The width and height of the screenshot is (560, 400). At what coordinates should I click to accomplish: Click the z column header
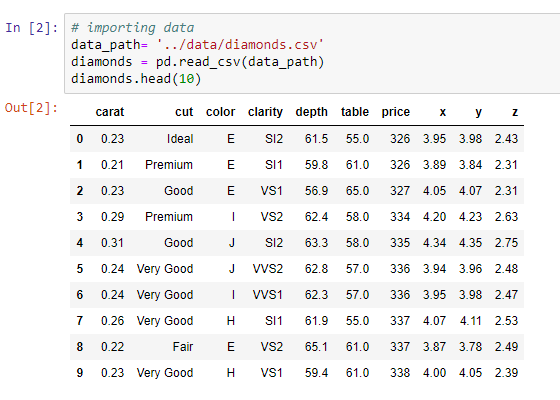click(x=515, y=112)
